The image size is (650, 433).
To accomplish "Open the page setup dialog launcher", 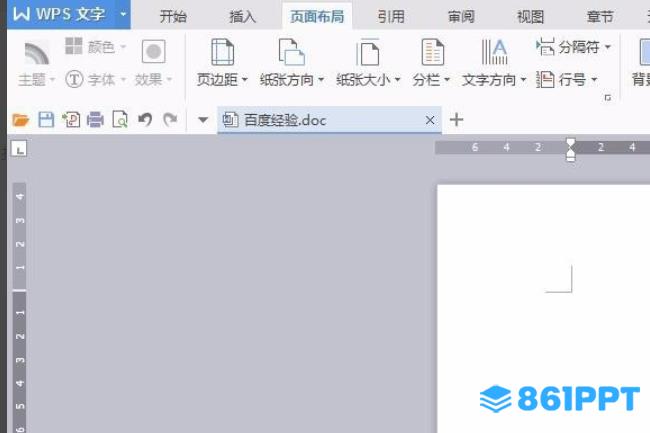I will pos(608,98).
